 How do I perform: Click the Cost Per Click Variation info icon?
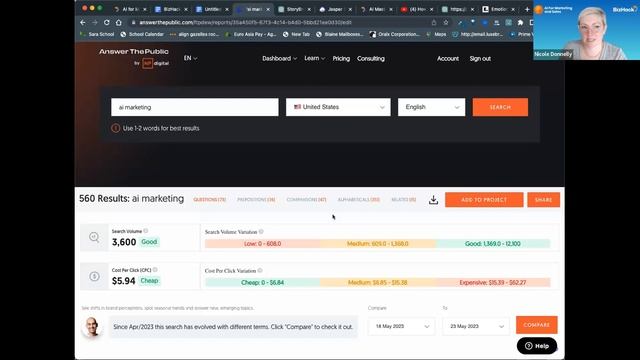(x=260, y=270)
